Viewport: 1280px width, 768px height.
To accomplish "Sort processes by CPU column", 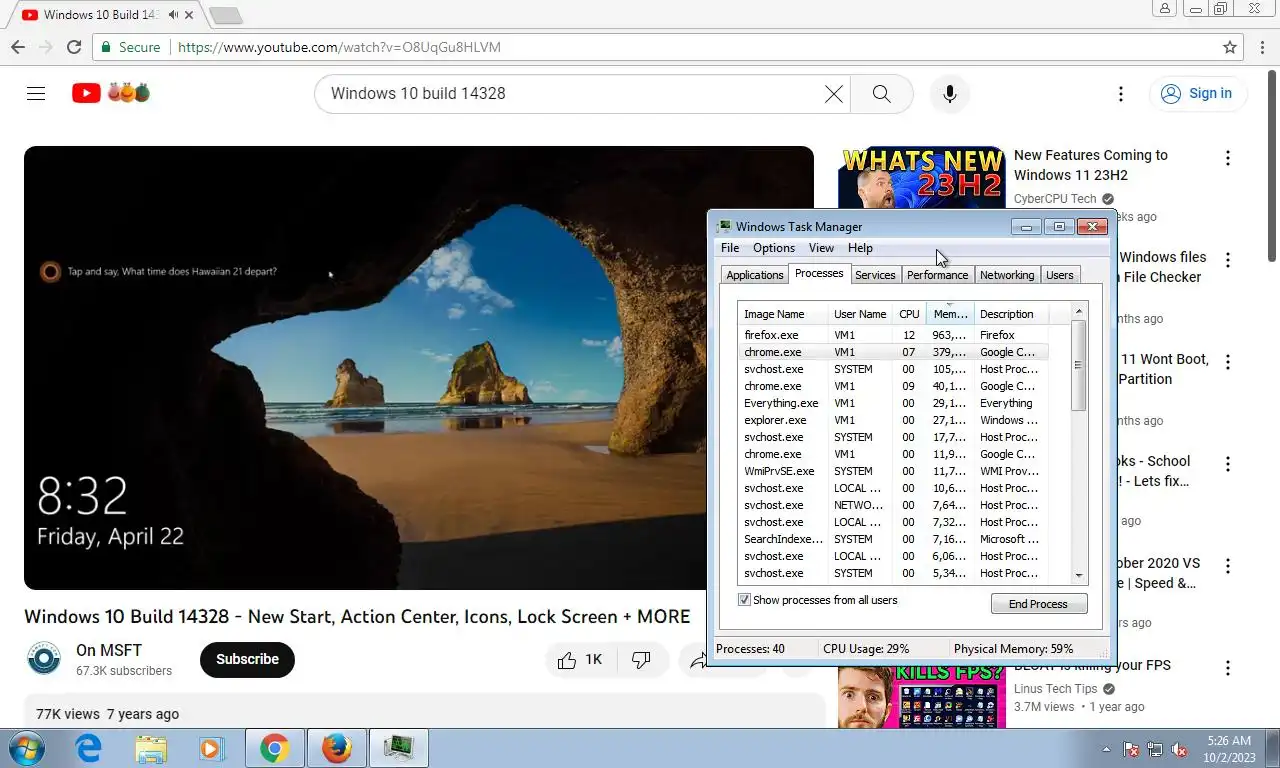I will 909,314.
